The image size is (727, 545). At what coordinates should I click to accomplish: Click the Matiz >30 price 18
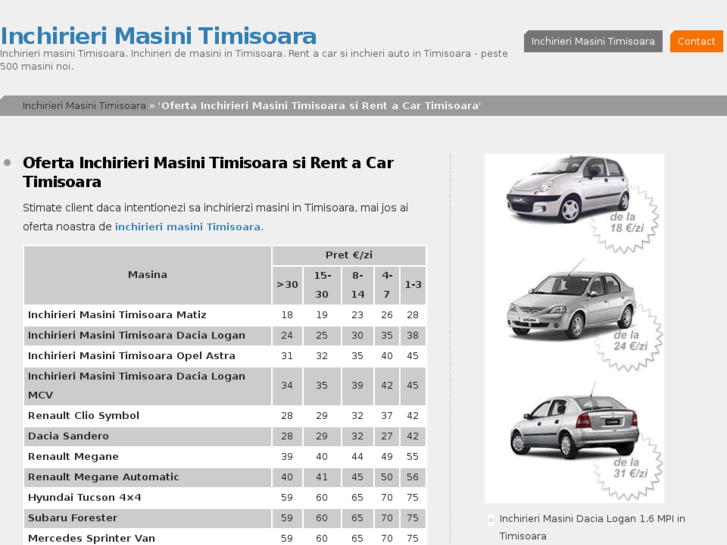tap(287, 315)
